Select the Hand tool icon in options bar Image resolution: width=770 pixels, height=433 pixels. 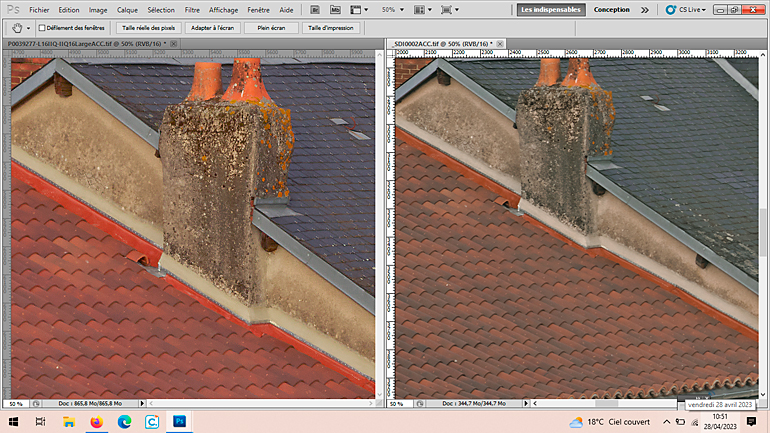(17, 28)
